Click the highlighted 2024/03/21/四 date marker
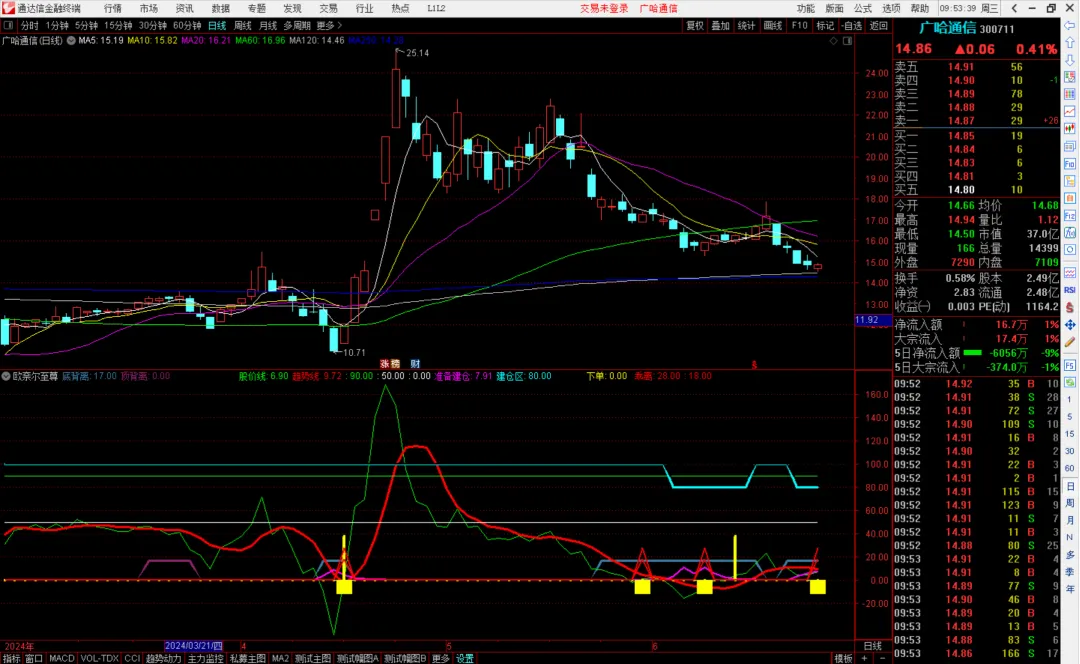 (x=194, y=646)
